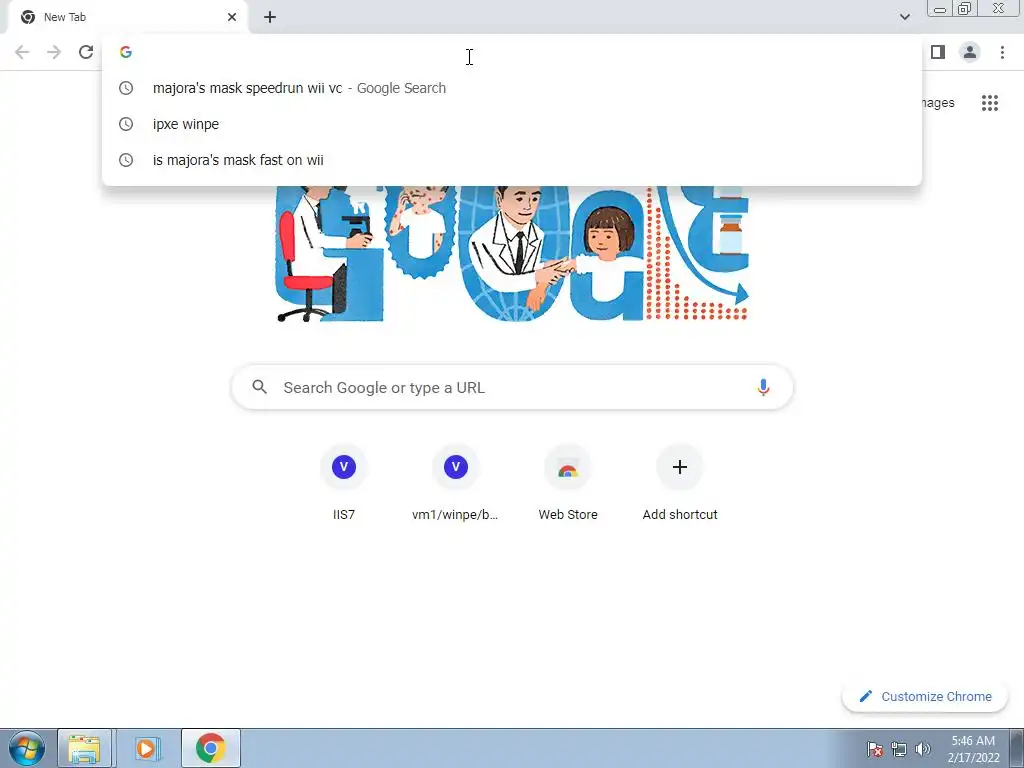This screenshot has width=1024, height=768.
Task: Click the browser back arrow
Action: [22, 52]
